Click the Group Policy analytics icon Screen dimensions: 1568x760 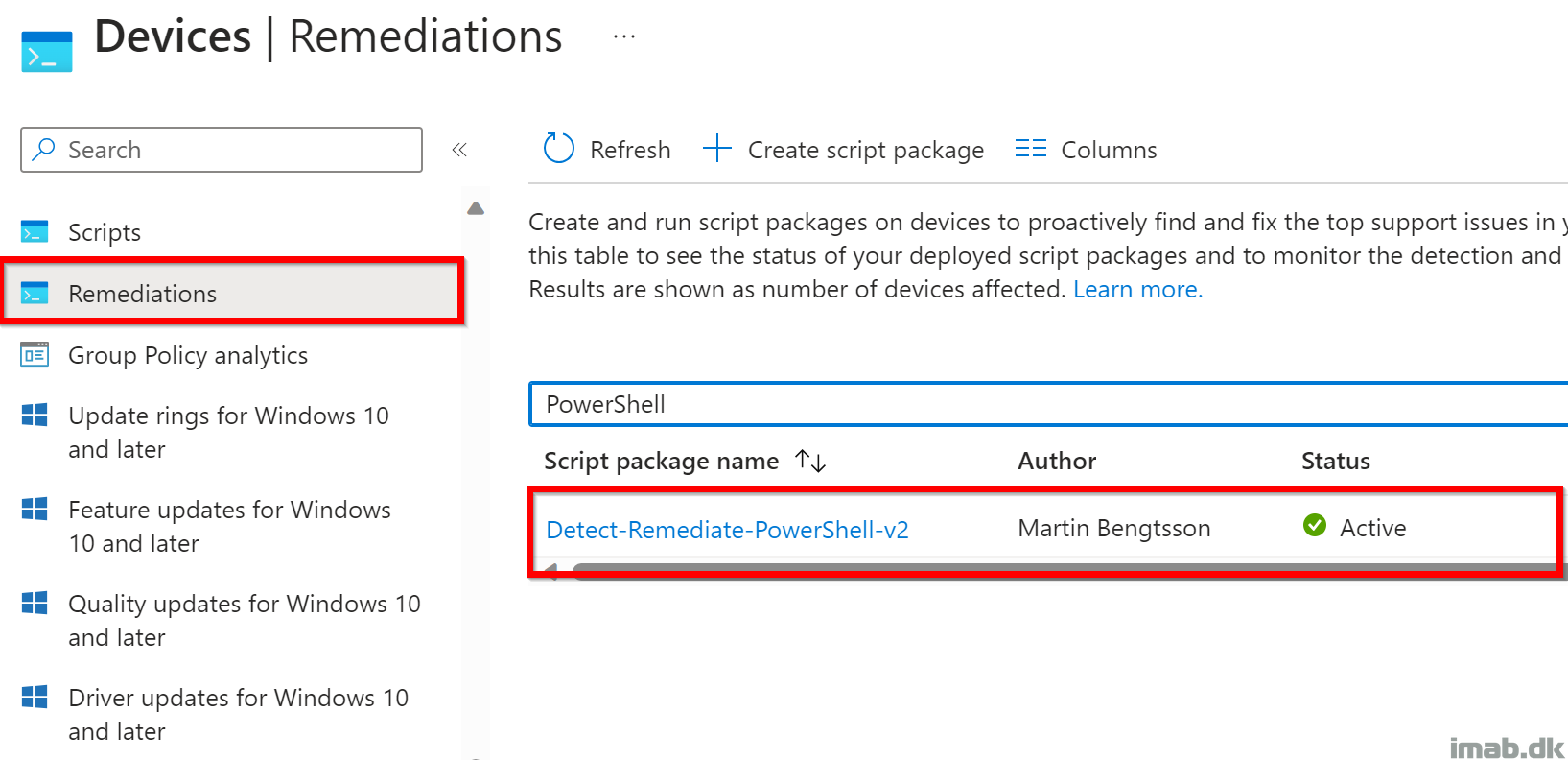pos(35,354)
